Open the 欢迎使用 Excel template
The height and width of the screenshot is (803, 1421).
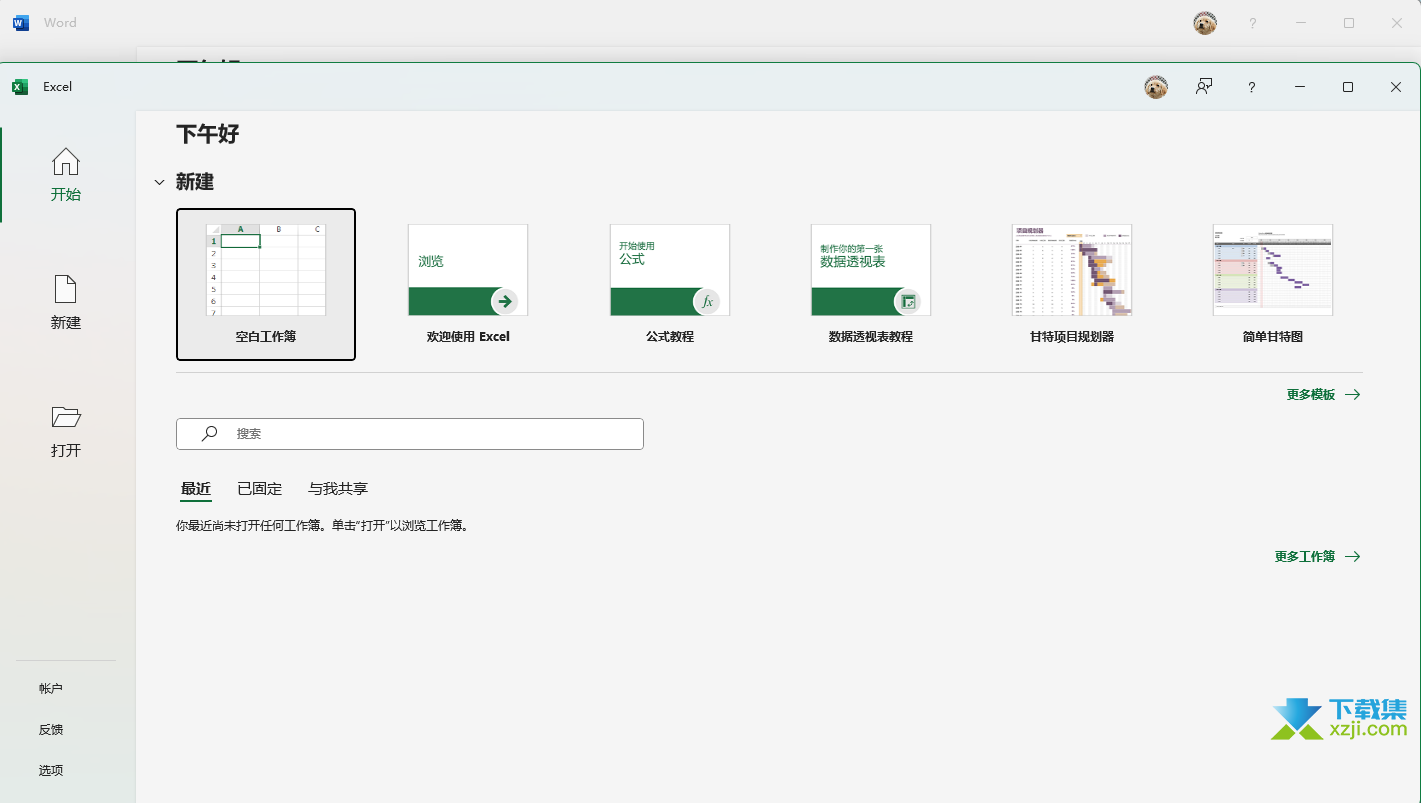pos(468,284)
